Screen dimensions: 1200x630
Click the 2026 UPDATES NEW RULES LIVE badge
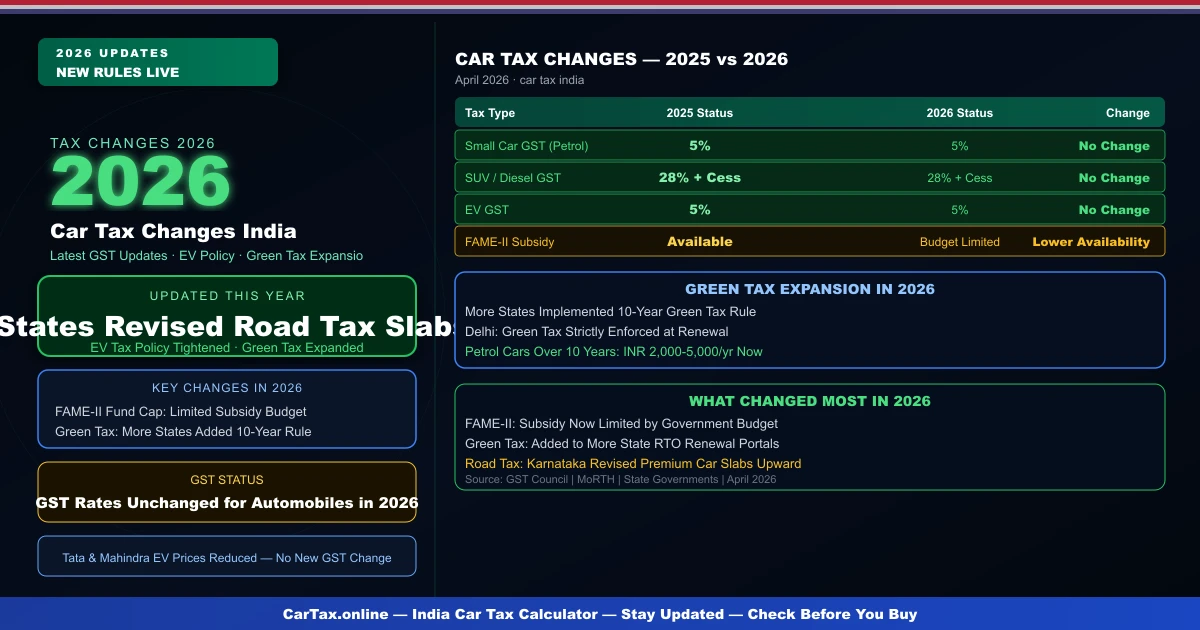[x=157, y=61]
